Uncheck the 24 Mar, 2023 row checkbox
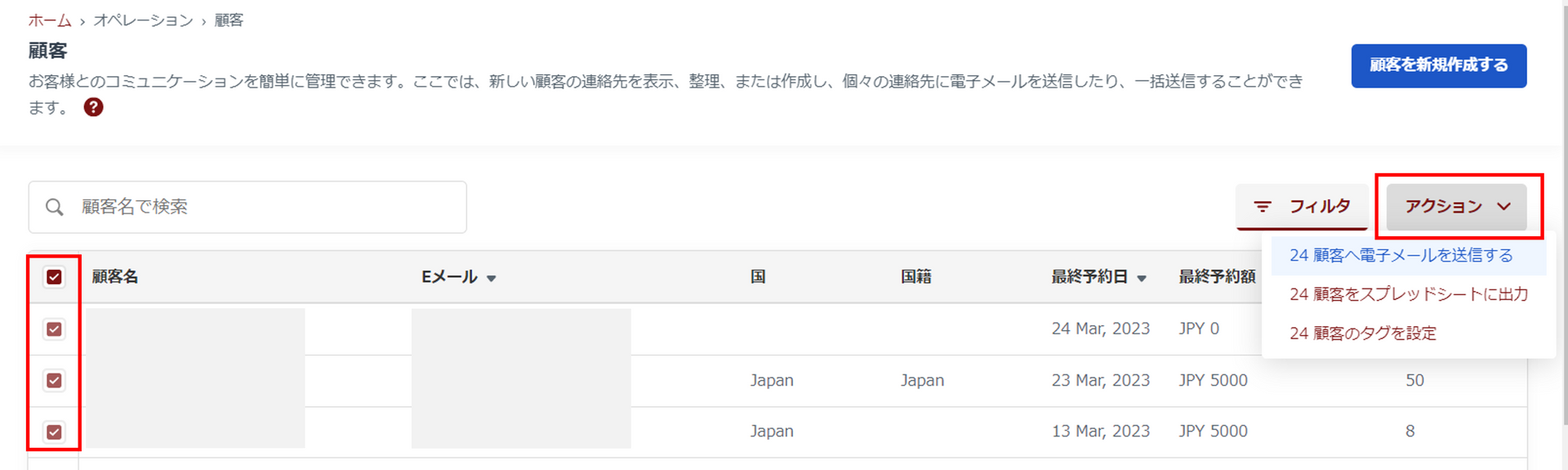Screen dimensions: 1568x470 (x=54, y=329)
